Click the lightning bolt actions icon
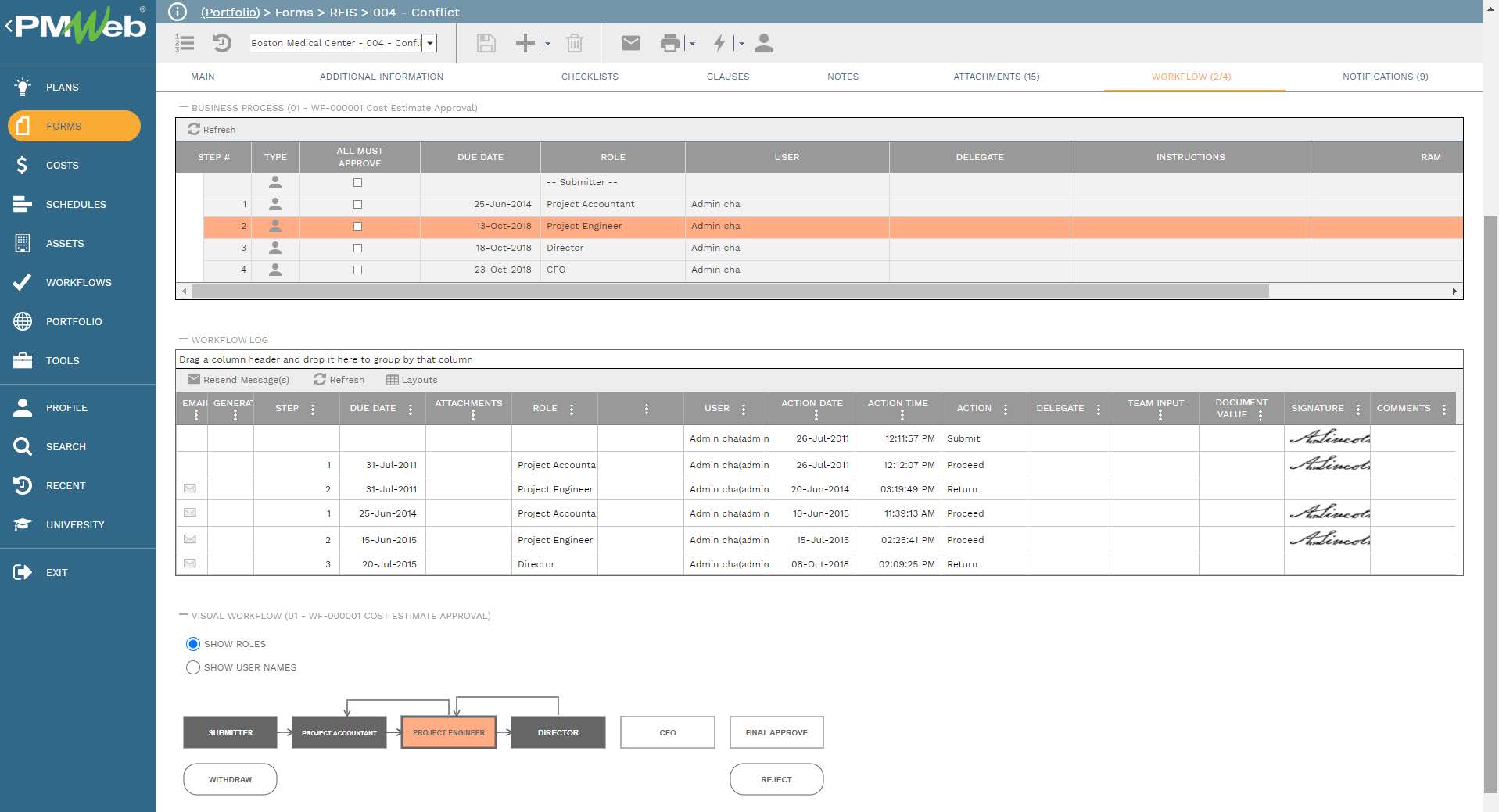This screenshot has width=1499, height=812. pos(719,43)
